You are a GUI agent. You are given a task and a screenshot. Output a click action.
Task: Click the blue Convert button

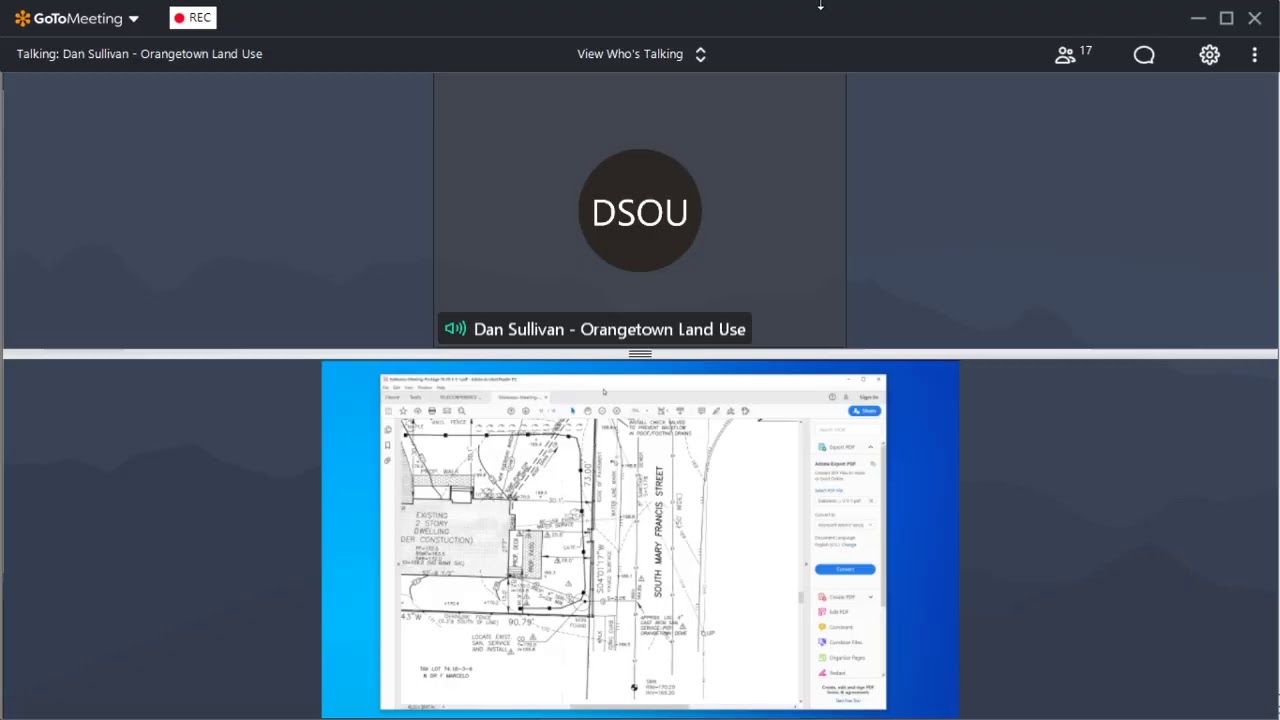pos(845,569)
